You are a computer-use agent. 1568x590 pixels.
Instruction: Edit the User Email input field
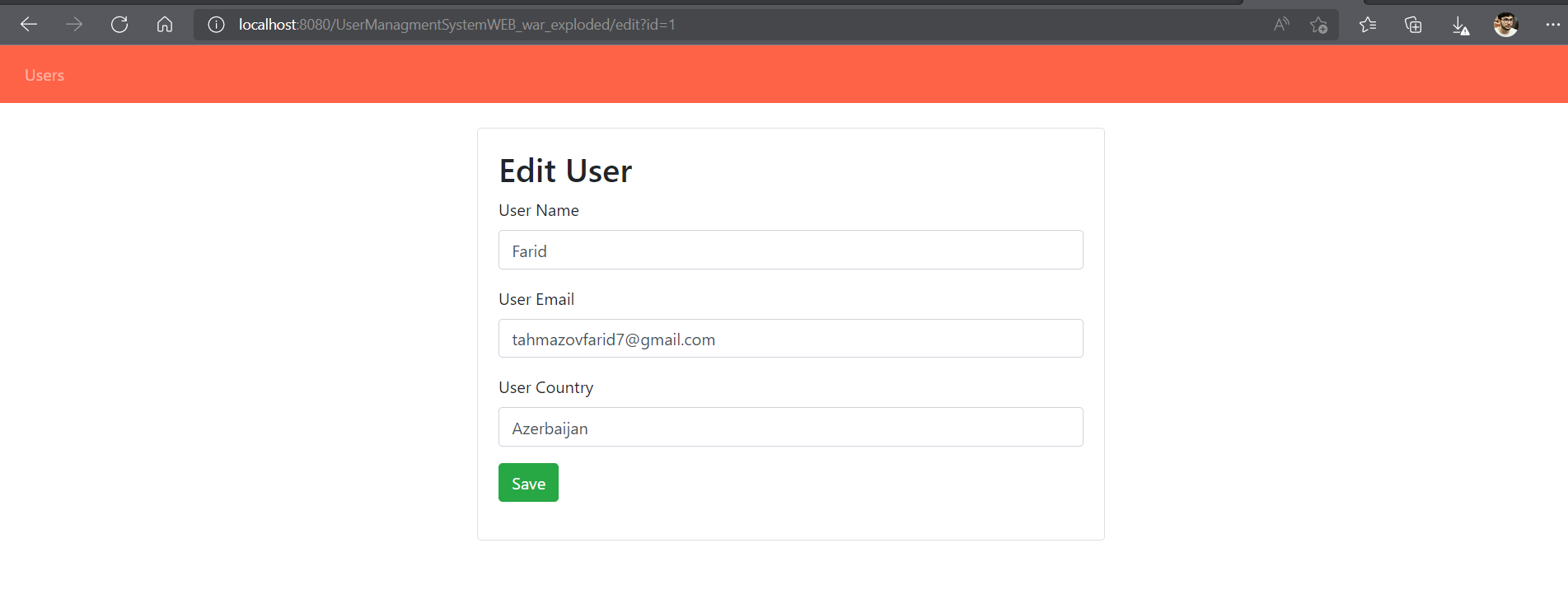[x=790, y=339]
